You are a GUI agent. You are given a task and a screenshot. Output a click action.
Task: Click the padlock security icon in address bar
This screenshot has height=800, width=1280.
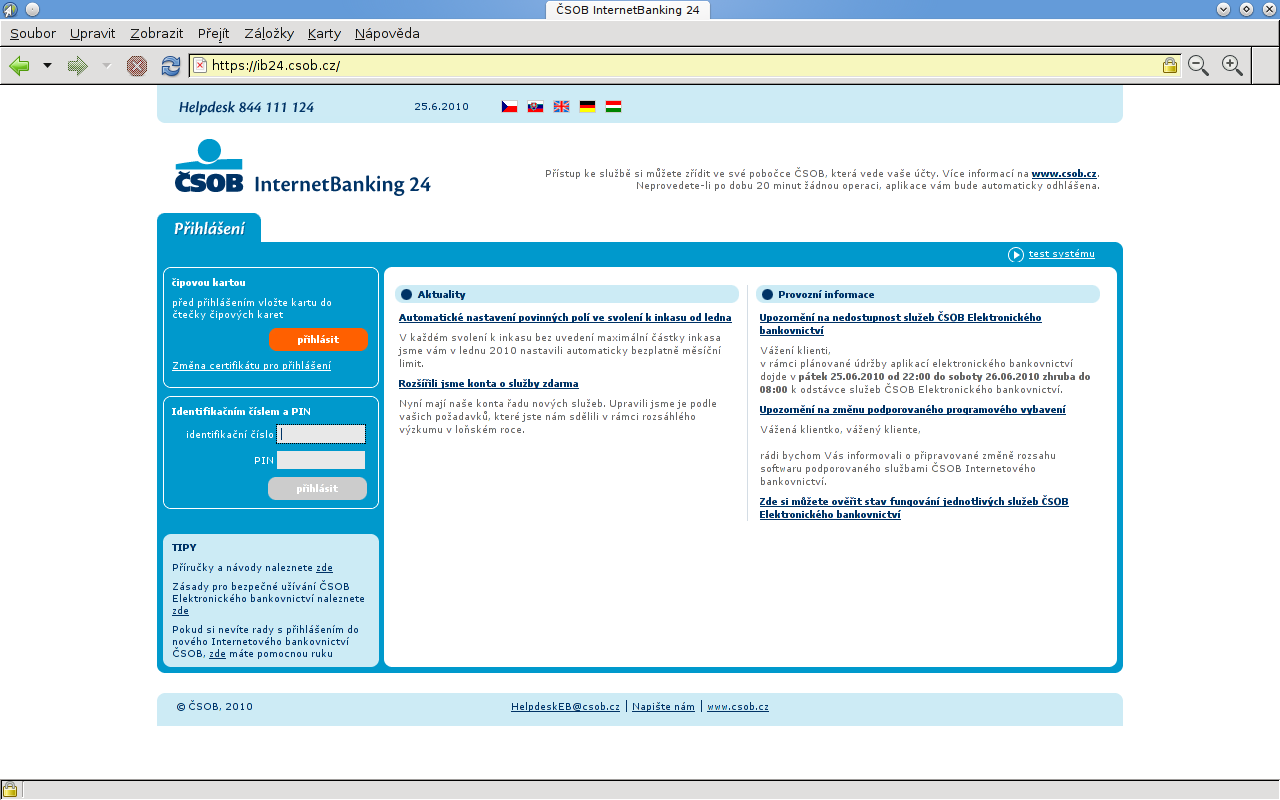point(1169,65)
